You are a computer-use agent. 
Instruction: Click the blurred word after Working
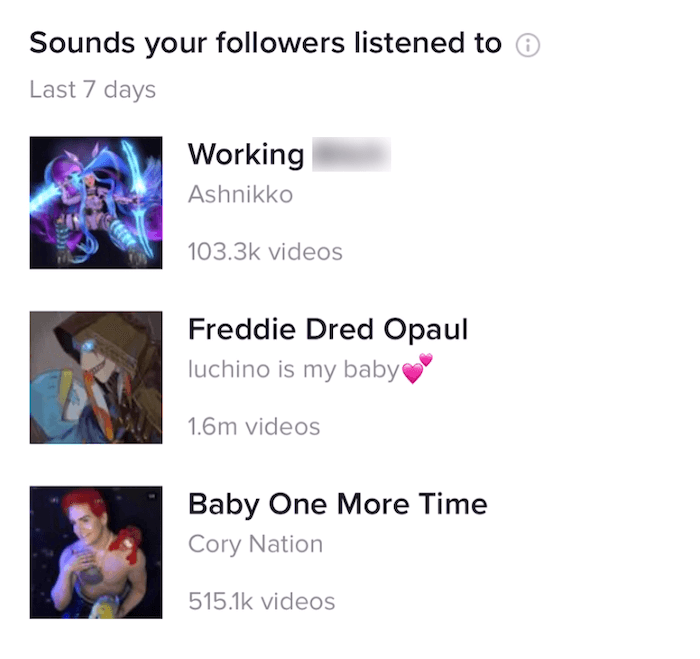351,154
